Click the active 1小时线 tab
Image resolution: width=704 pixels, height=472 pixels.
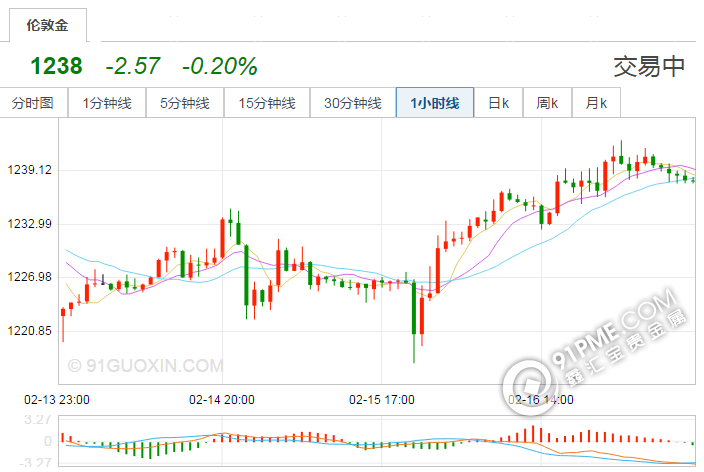coord(435,103)
